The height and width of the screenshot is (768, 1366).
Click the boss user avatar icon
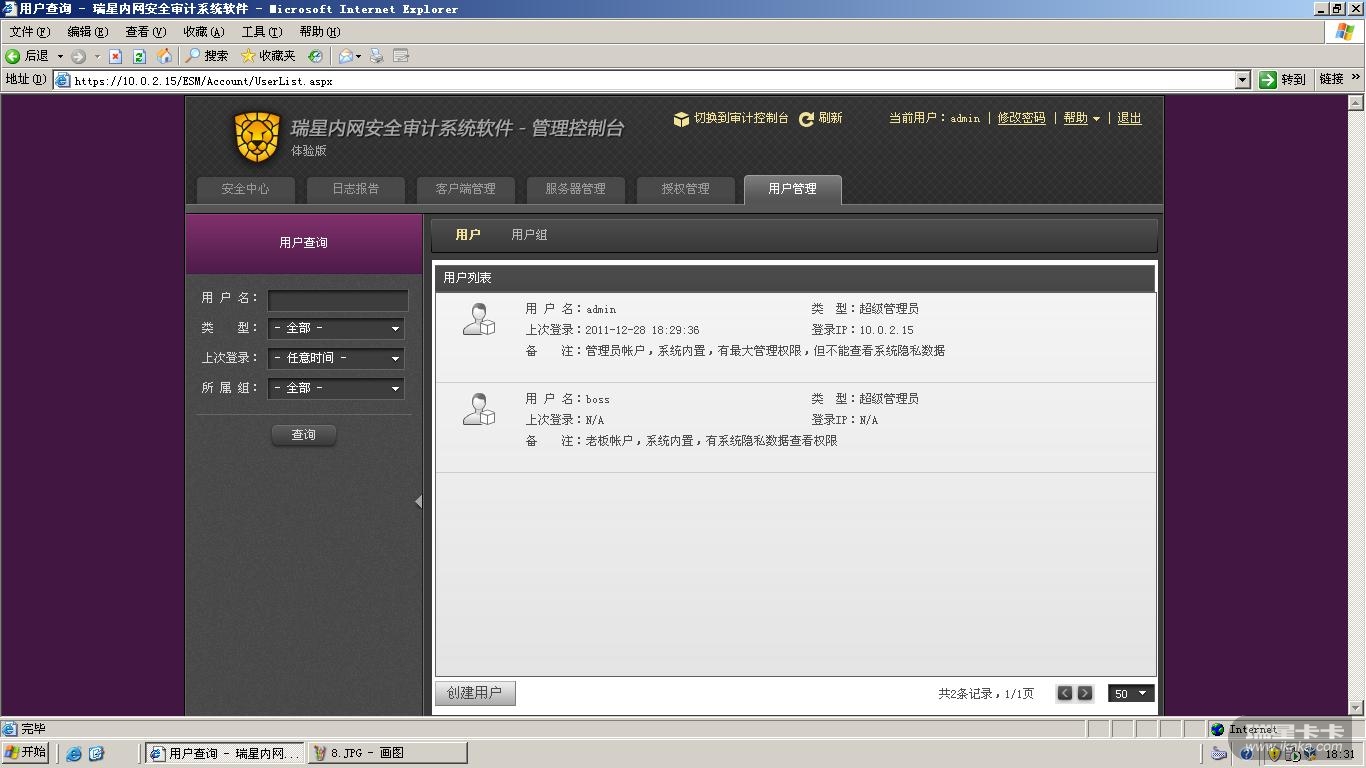coord(479,409)
